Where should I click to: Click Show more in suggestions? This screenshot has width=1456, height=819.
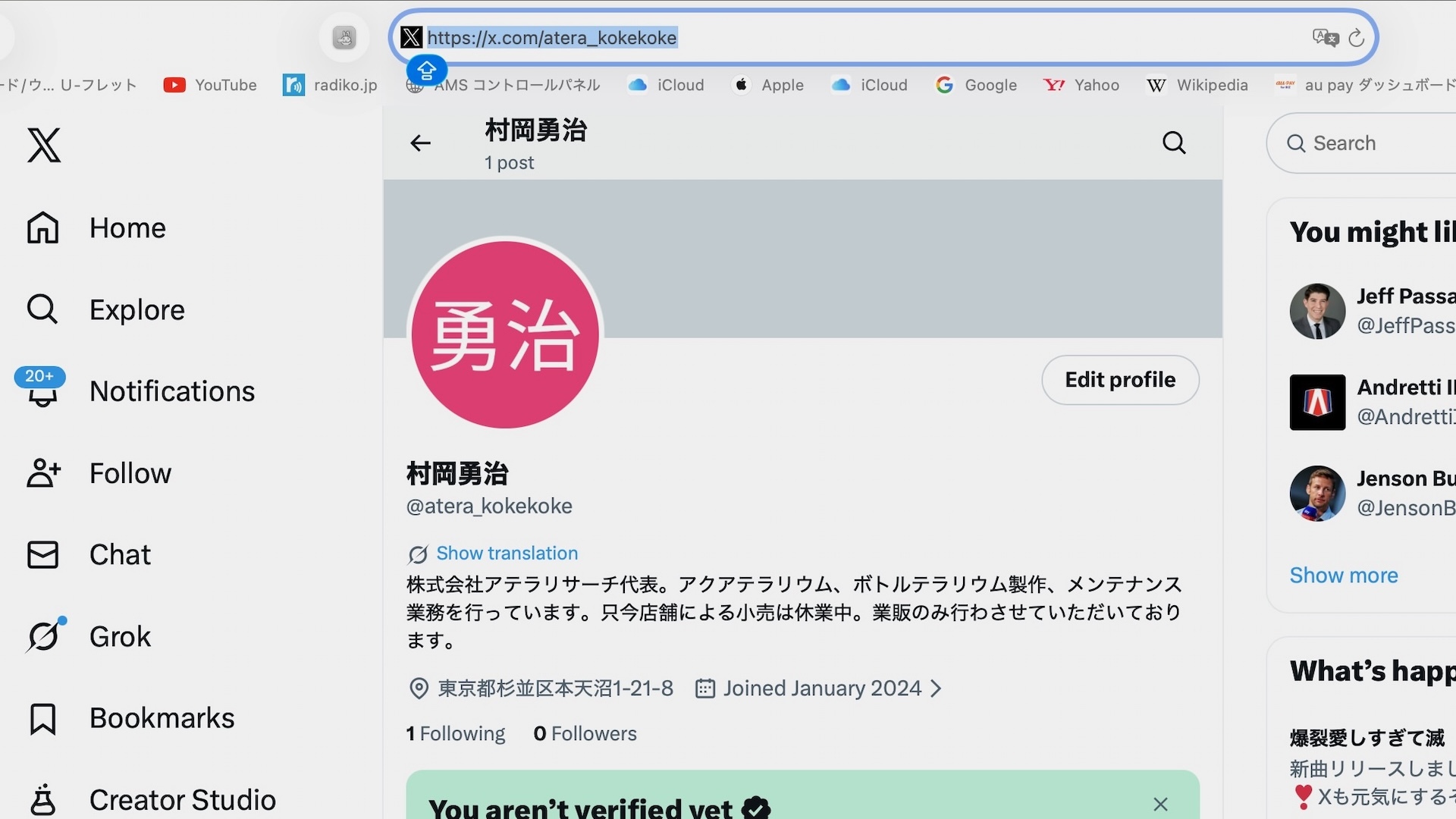(1343, 575)
